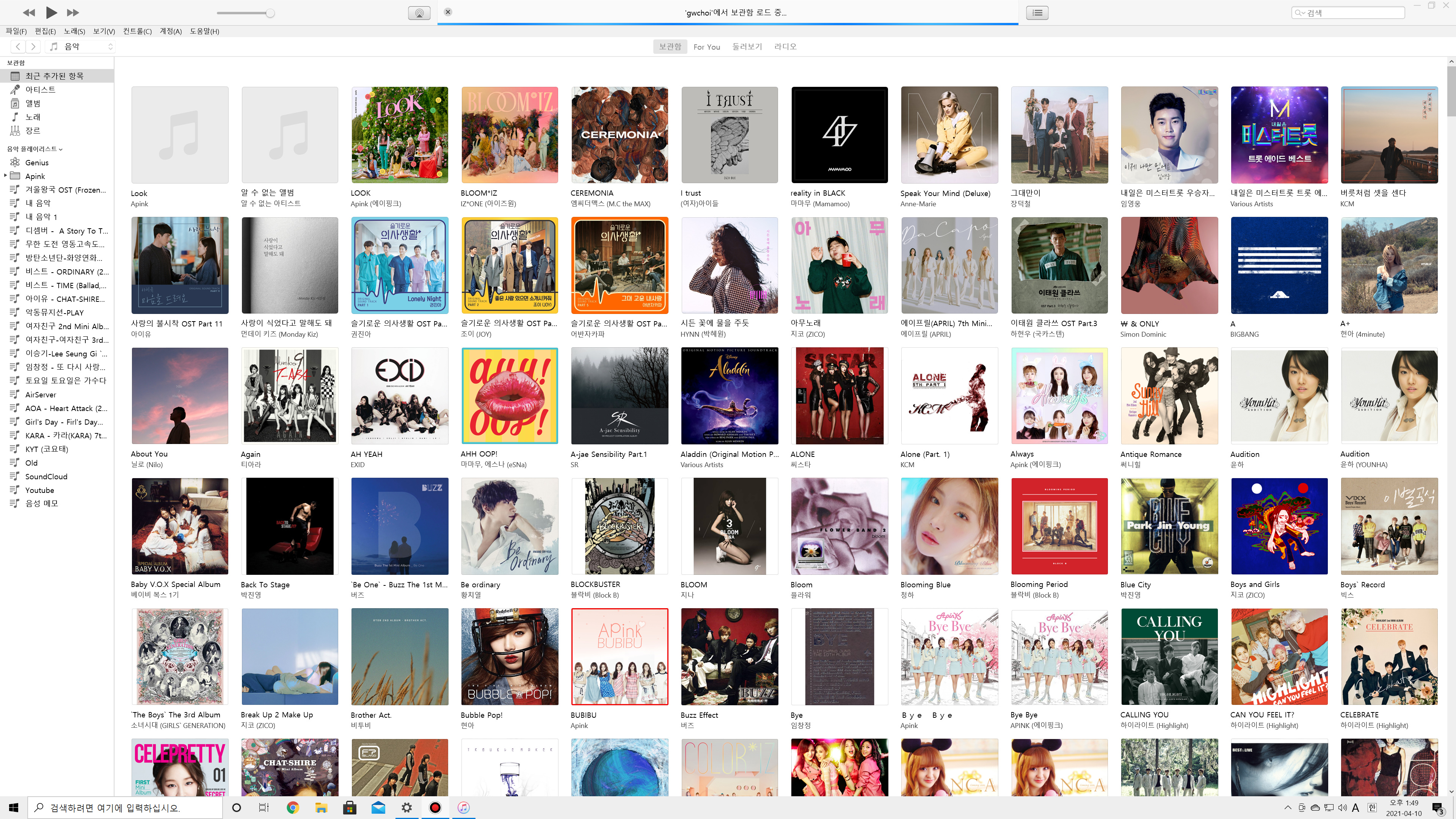Switch to the For You tab

tap(706, 46)
